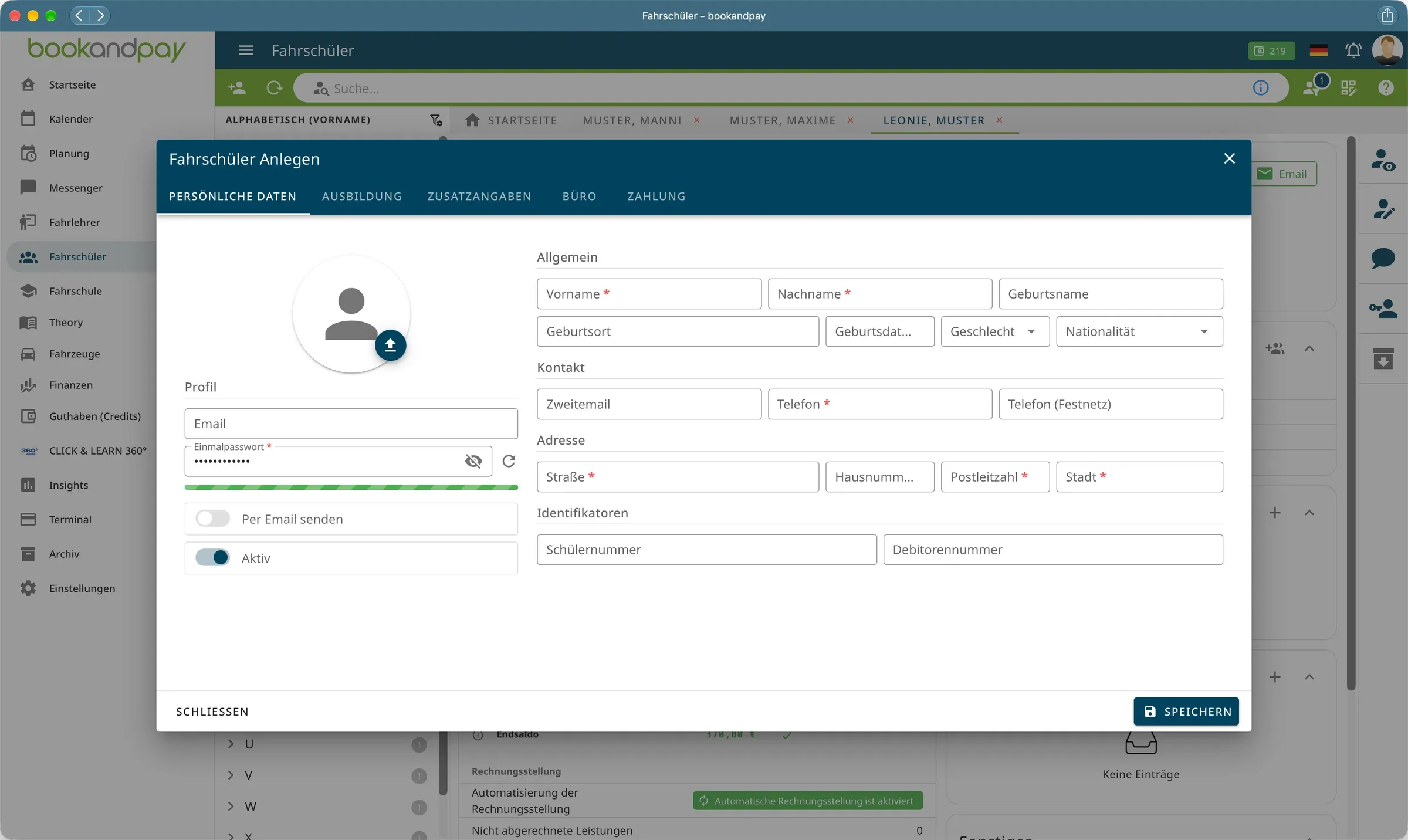This screenshot has width=1408, height=840.
Task: Click the Email profile field
Action: click(351, 424)
